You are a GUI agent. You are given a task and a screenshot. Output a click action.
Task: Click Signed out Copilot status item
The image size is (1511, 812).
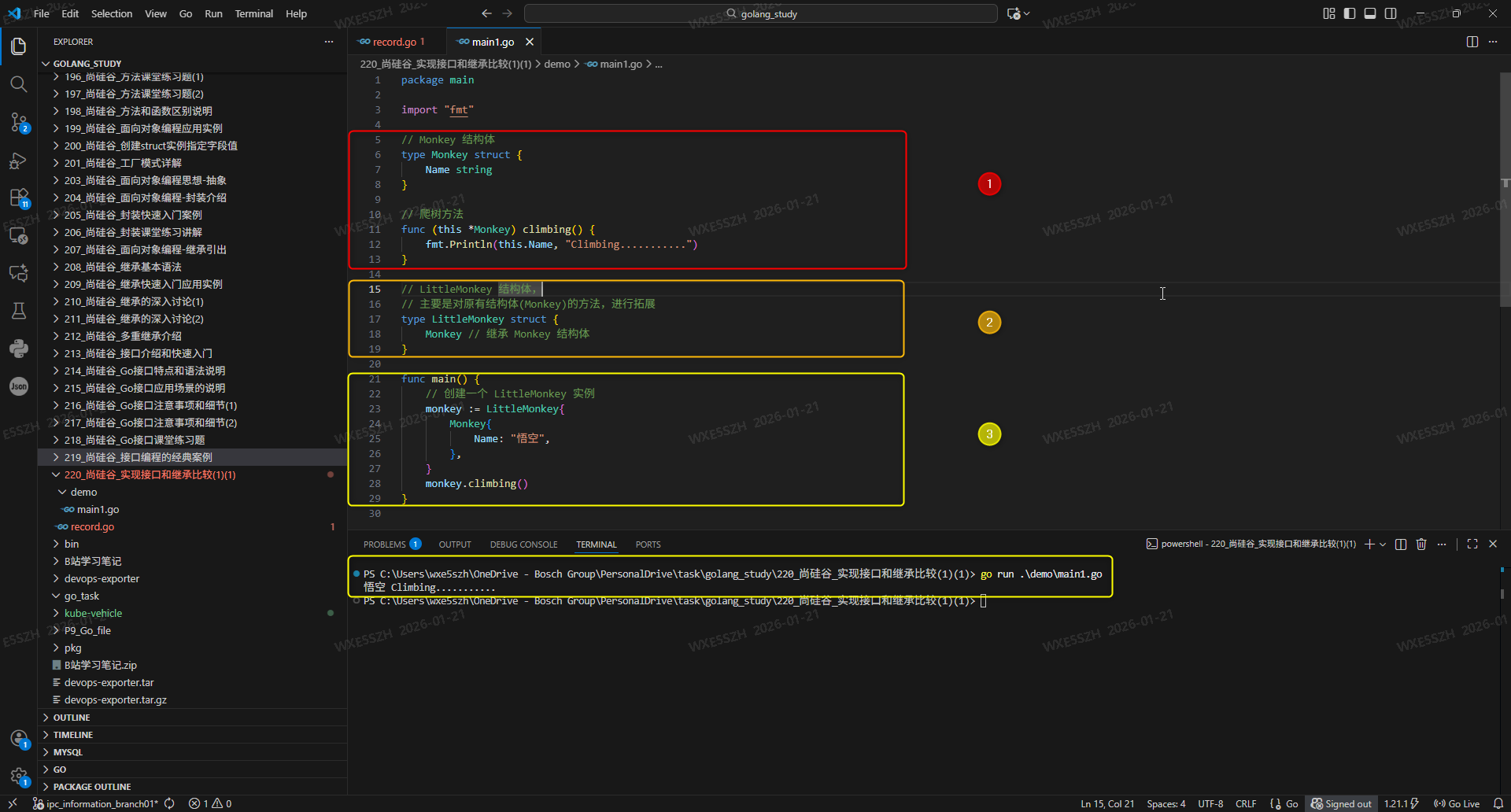click(1341, 803)
